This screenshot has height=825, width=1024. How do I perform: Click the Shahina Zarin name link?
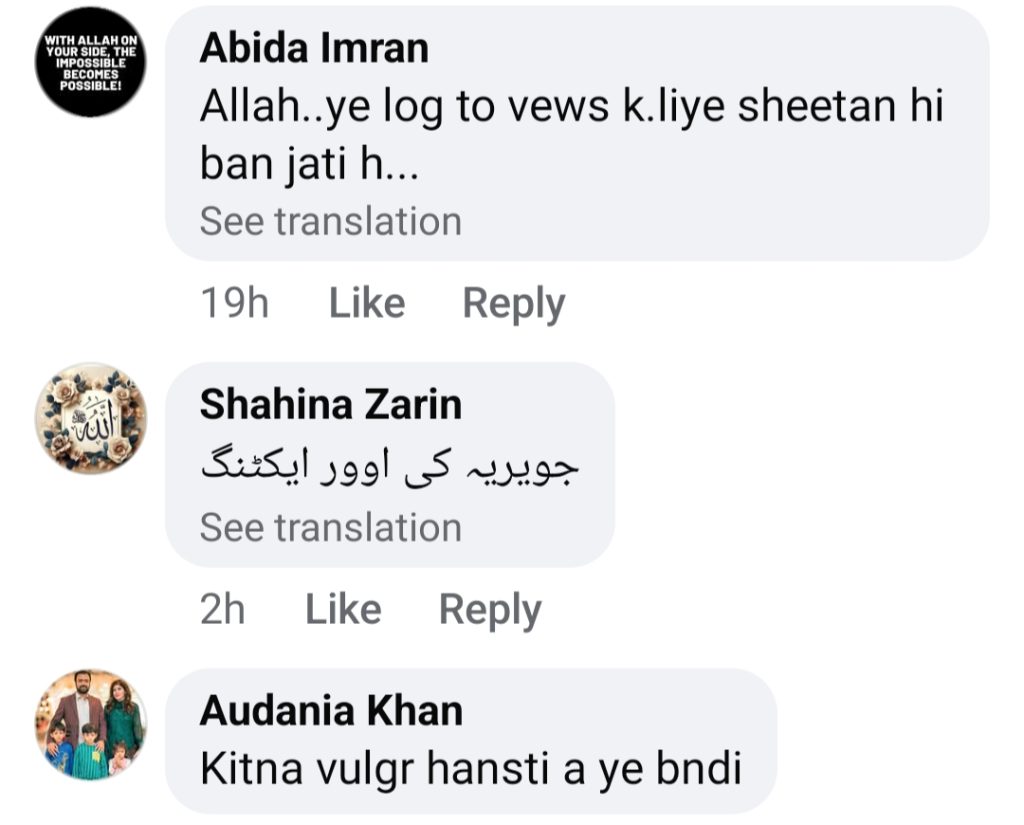330,405
